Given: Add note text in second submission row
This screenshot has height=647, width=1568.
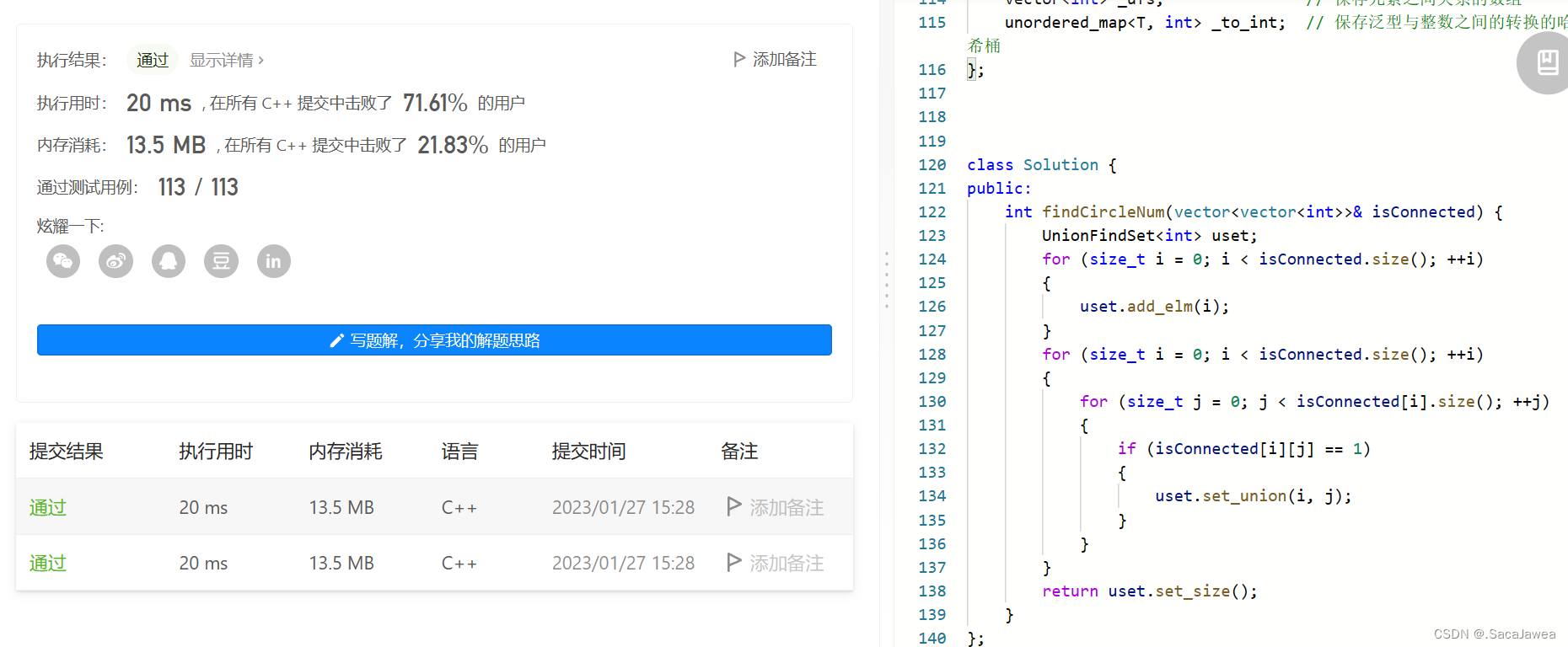Looking at the screenshot, I should (x=787, y=563).
